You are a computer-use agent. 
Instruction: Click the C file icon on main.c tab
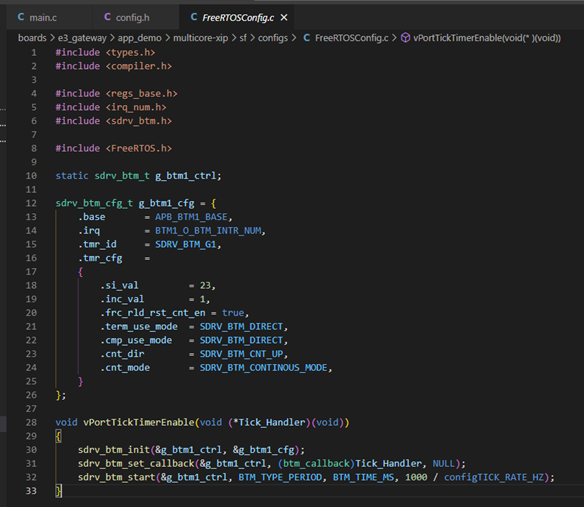point(21,17)
